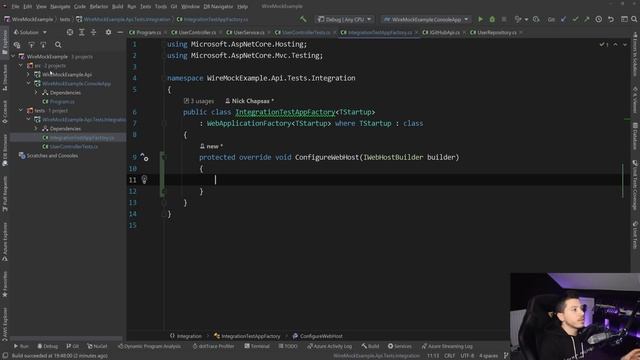
Task: Open the Refactor menu
Action: tap(99, 7)
